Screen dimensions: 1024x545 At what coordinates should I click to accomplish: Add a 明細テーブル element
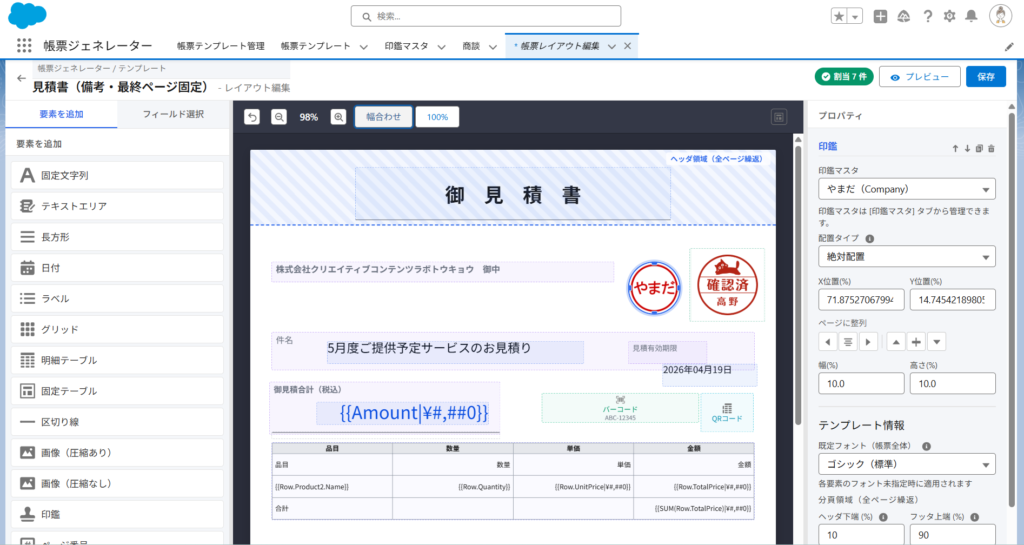(117, 360)
